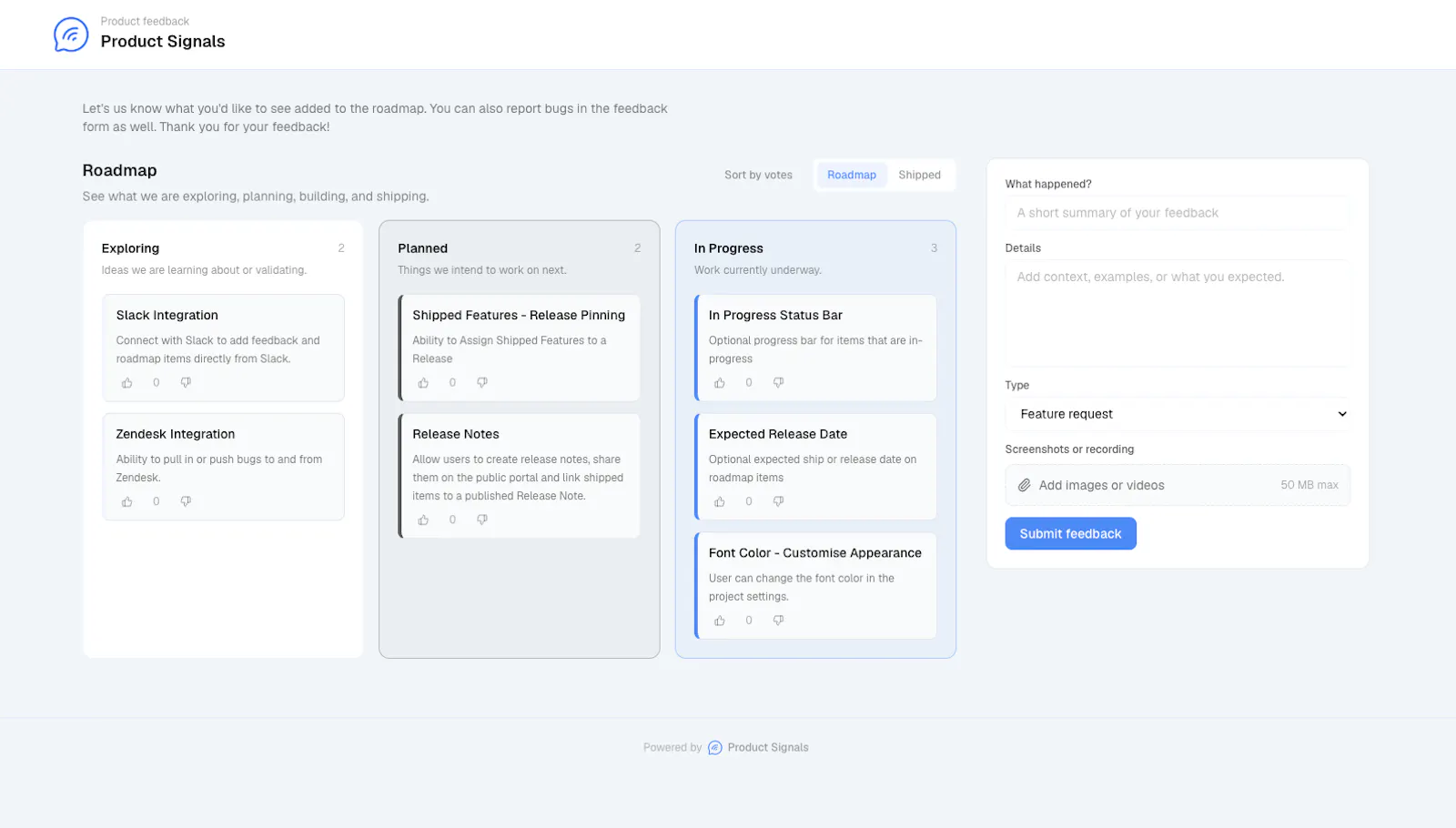Downvote the Zendesk Integration card
Image resolution: width=1456 pixels, height=828 pixels.
tap(186, 502)
